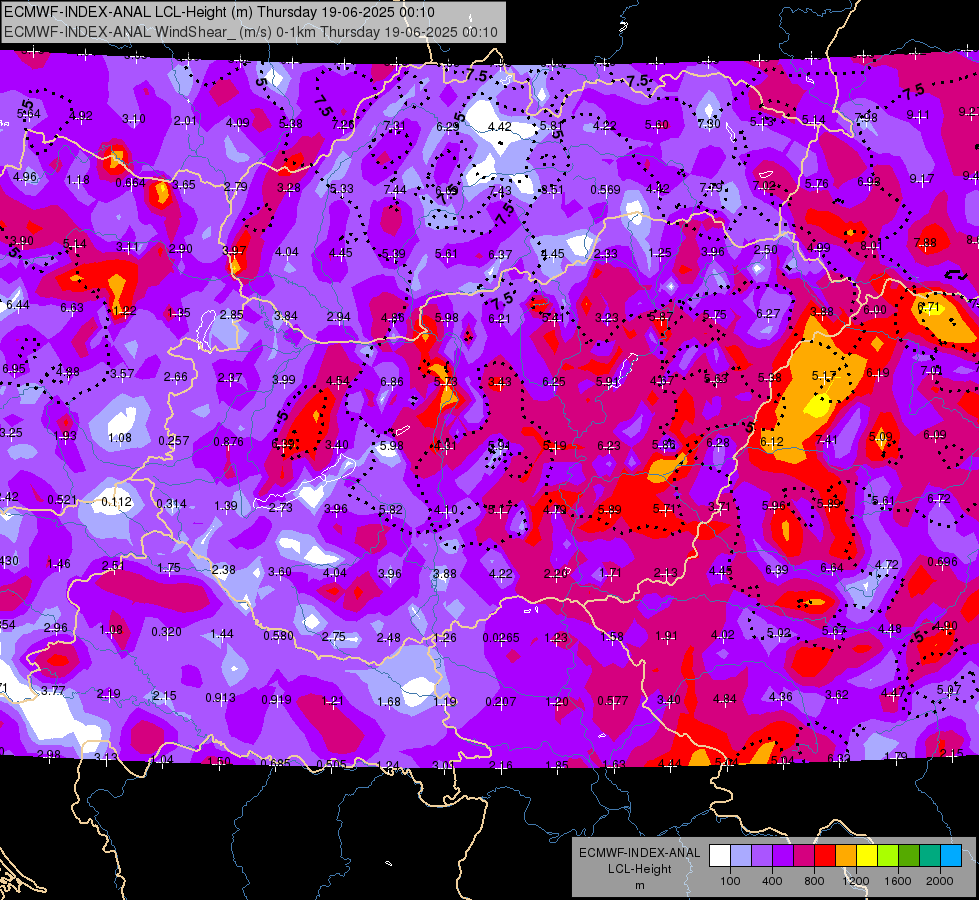Click legend tick label 1200
This screenshot has height=900, width=979.
click(x=855, y=881)
